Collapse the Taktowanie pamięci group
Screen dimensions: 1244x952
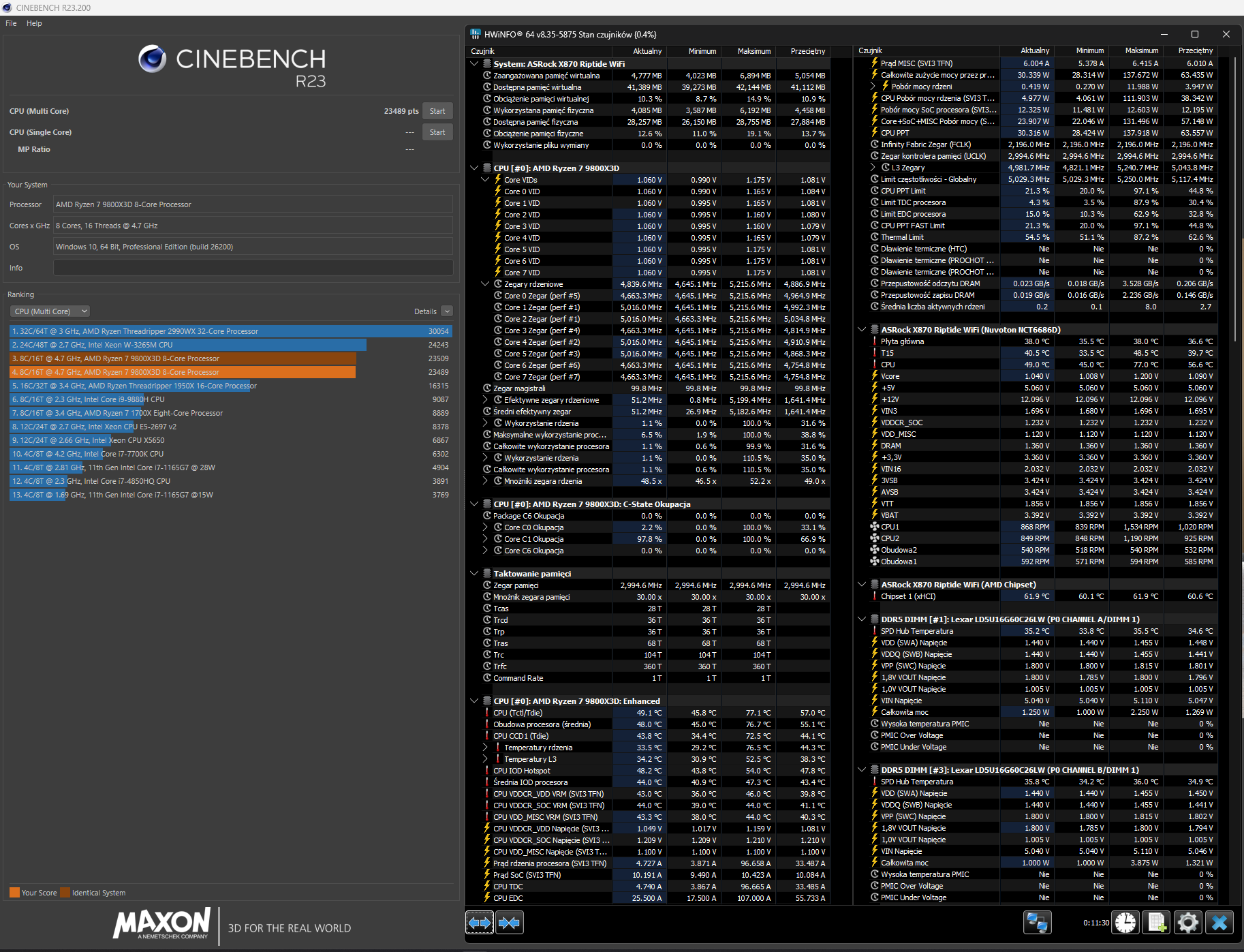pos(474,574)
